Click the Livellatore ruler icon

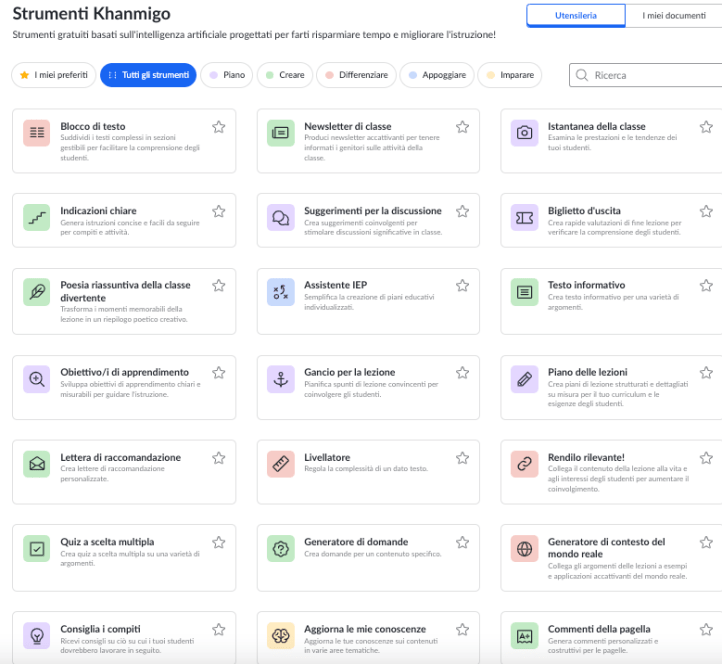(x=281, y=464)
